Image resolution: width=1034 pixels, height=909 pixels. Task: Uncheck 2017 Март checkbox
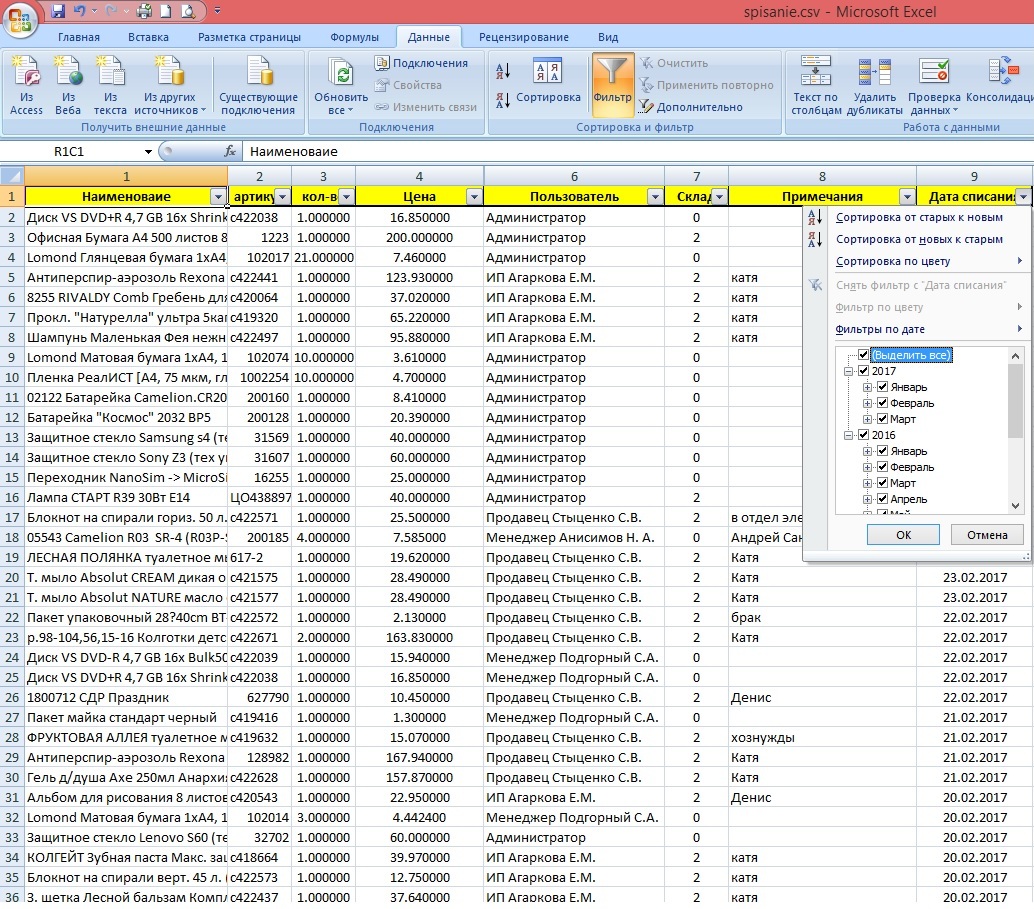[x=882, y=419]
